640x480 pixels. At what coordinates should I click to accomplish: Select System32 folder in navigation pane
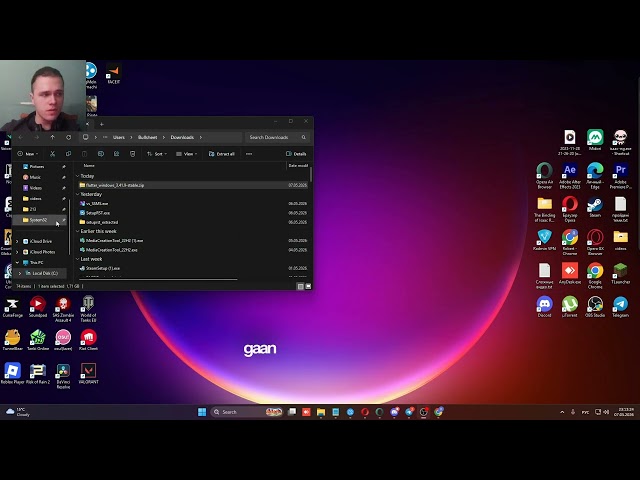[40, 220]
